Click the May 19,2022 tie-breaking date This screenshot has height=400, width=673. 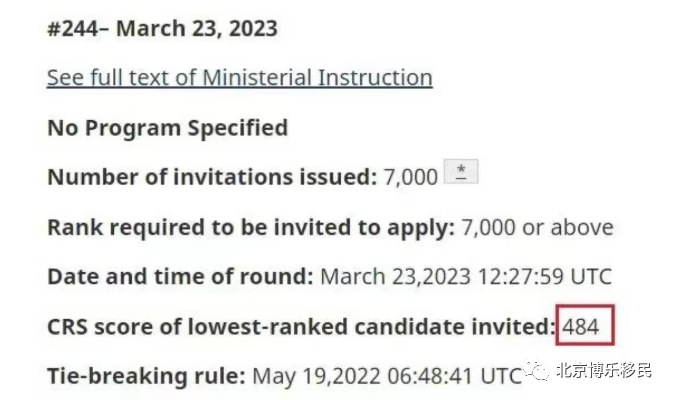coord(316,376)
